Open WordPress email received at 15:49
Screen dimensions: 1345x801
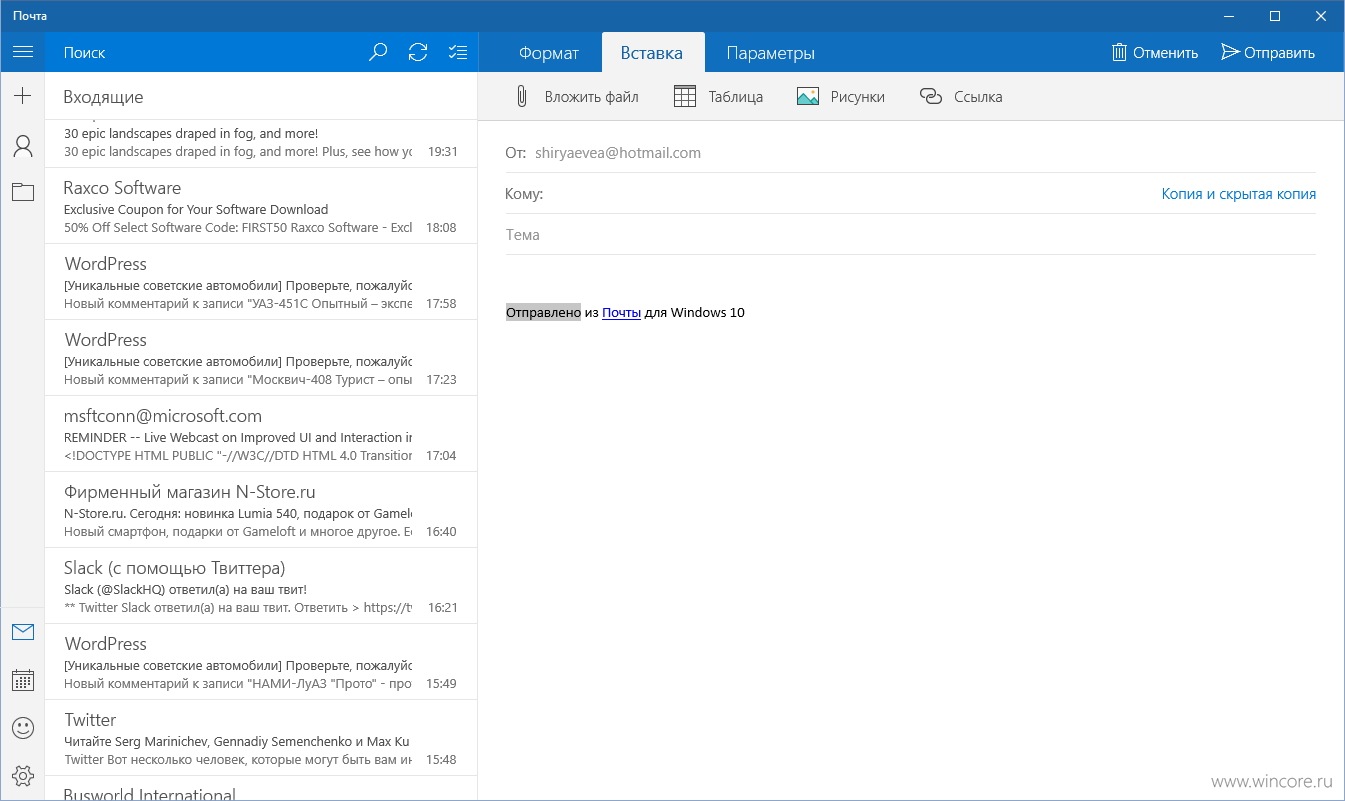261,662
